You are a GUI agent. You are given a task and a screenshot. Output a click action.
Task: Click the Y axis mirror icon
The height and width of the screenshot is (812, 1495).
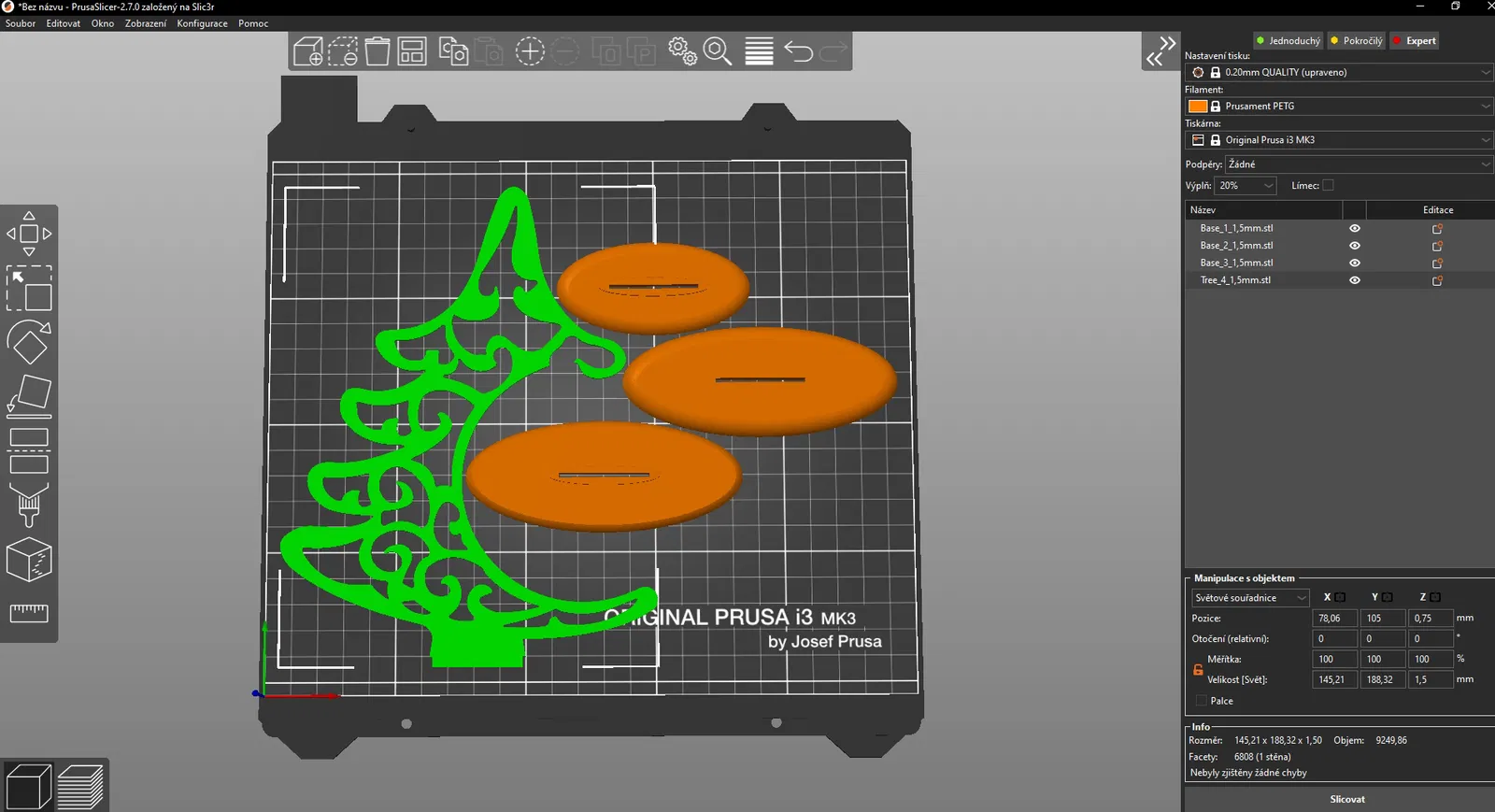click(1388, 597)
